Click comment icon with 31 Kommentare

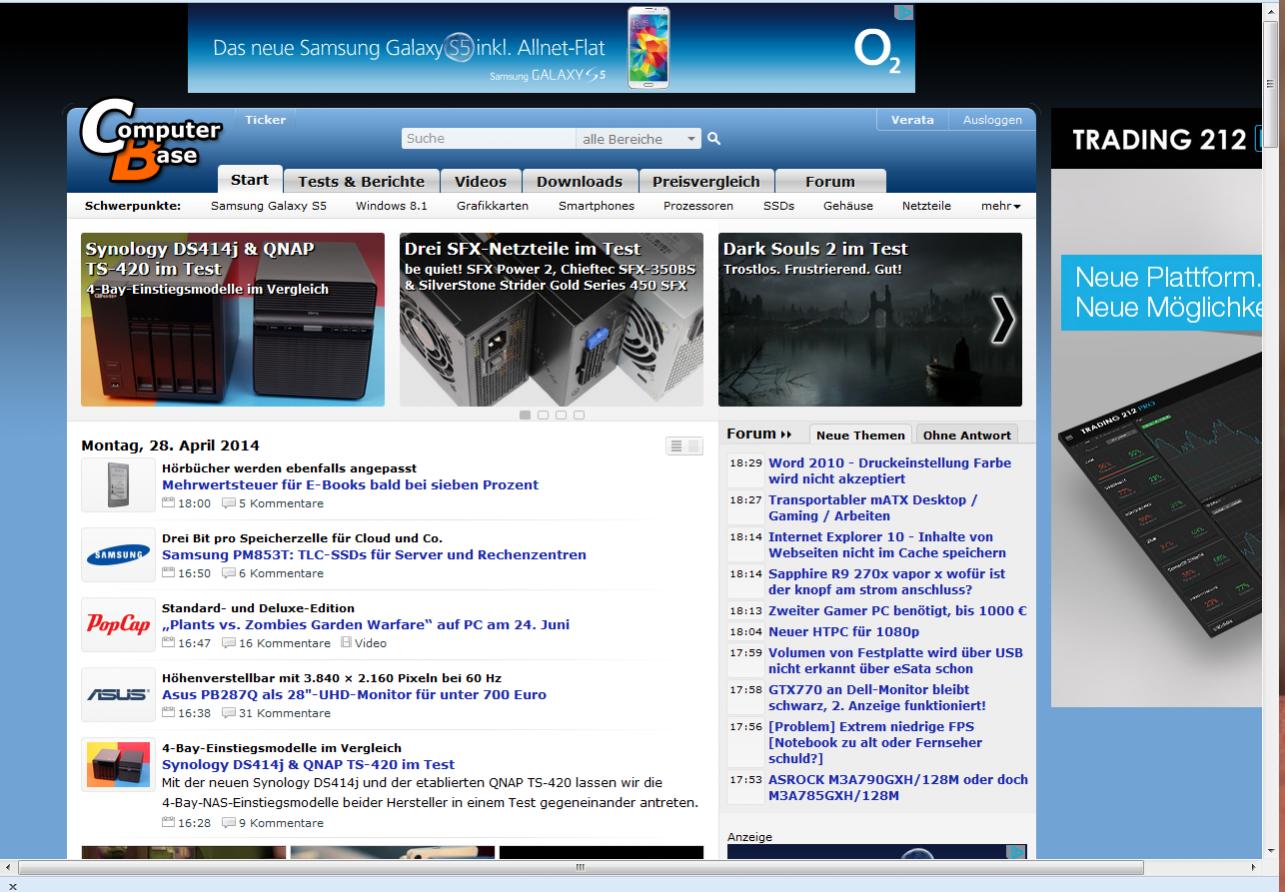[x=228, y=713]
